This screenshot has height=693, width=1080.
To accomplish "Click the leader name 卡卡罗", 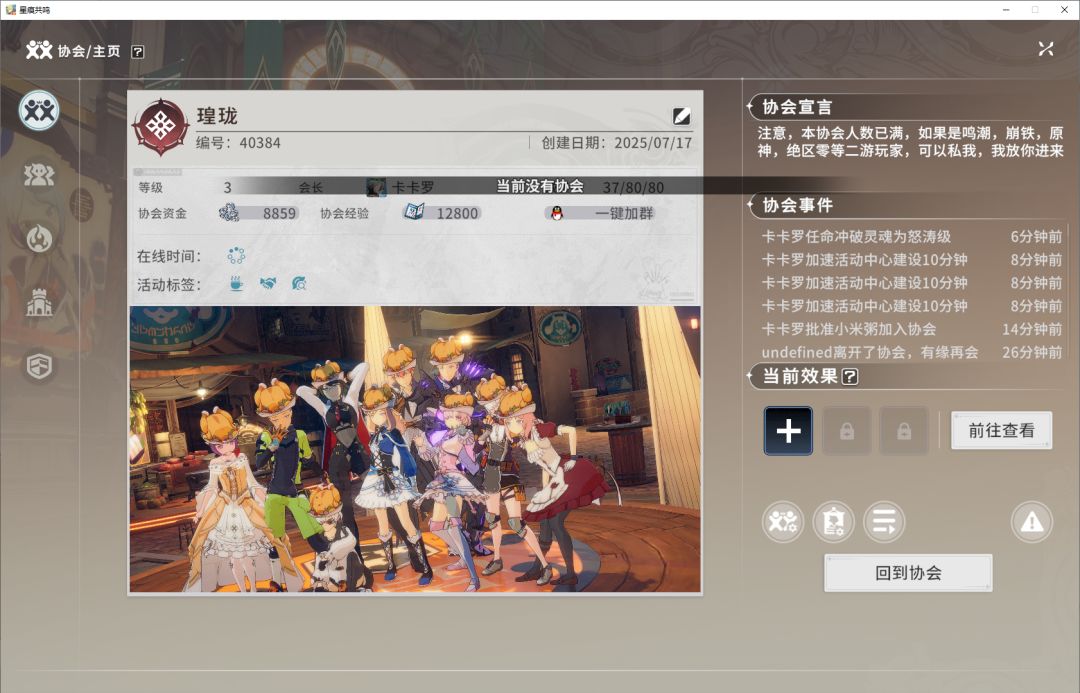I will pos(413,187).
